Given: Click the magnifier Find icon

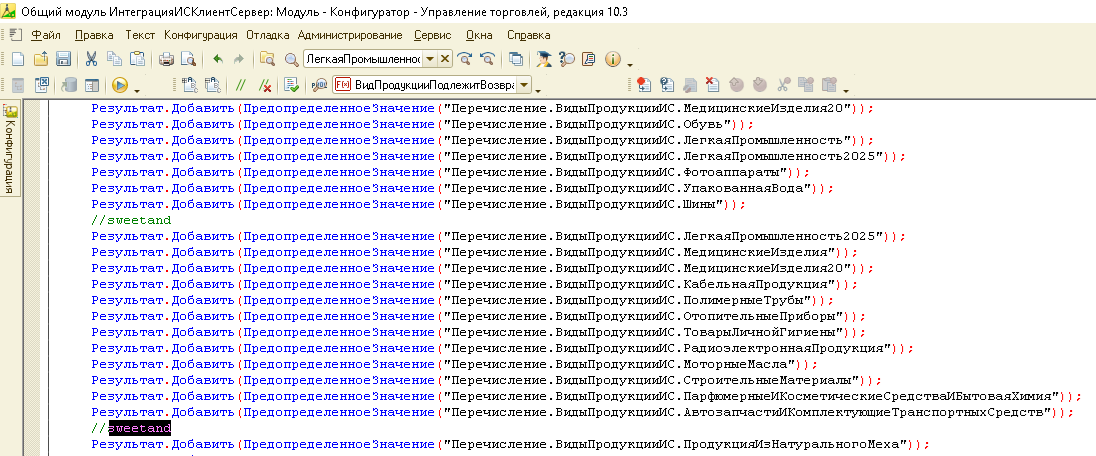Looking at the screenshot, I should [x=291, y=59].
